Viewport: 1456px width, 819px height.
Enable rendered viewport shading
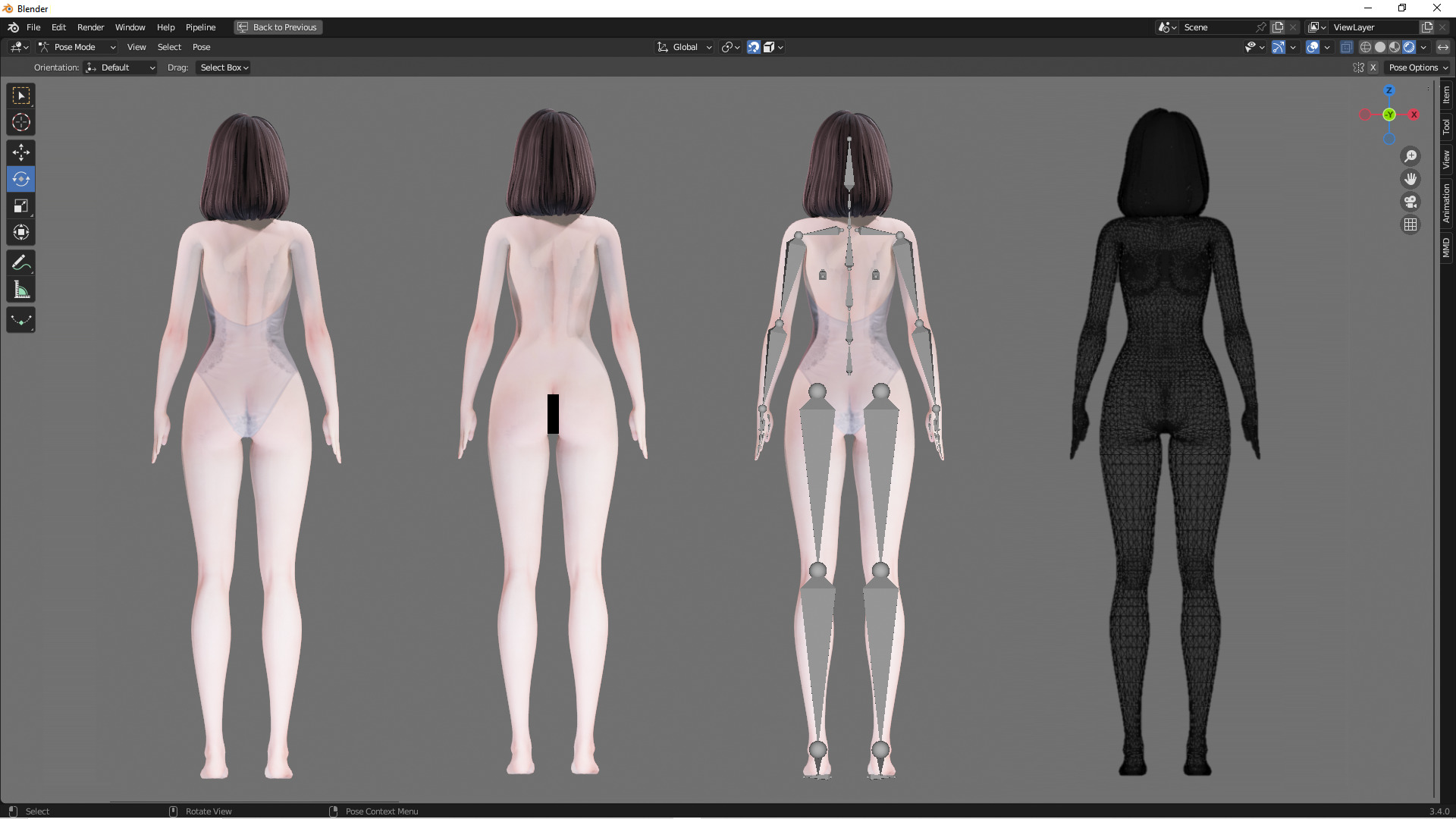[x=1409, y=47]
